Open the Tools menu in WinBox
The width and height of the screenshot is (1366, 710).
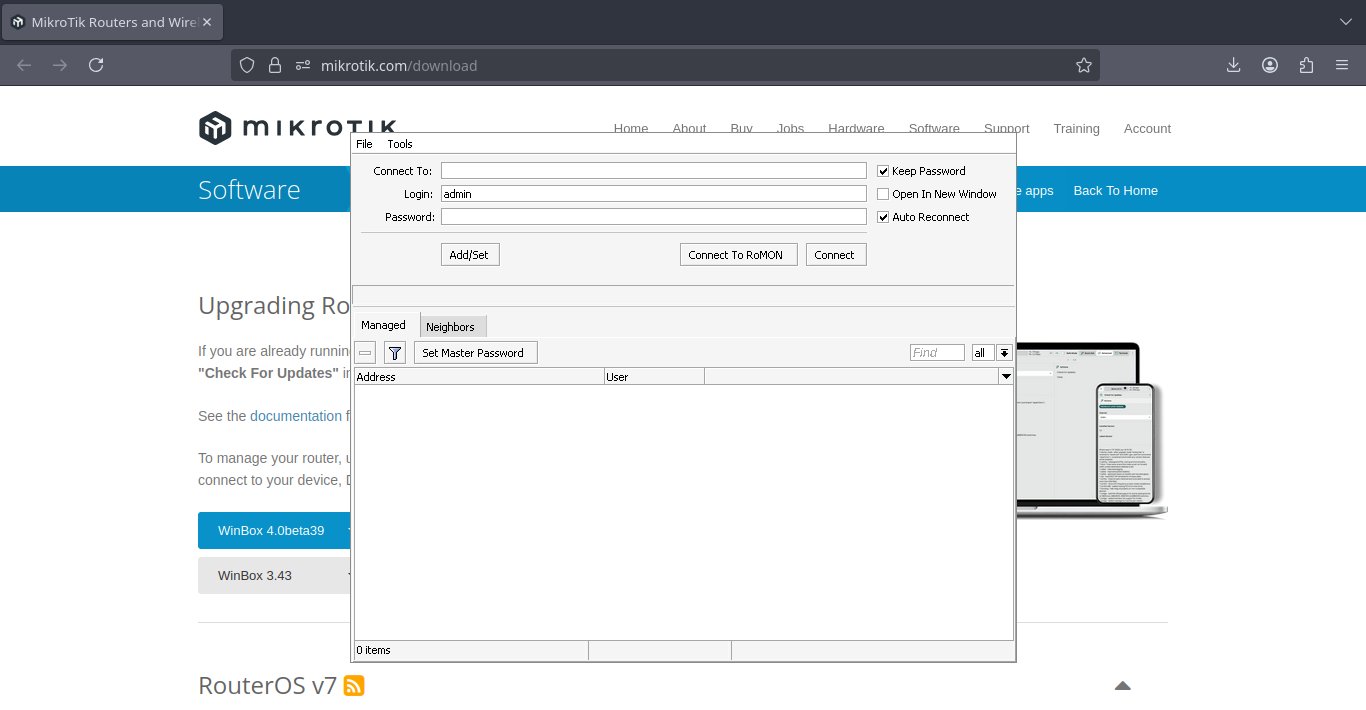(400, 144)
